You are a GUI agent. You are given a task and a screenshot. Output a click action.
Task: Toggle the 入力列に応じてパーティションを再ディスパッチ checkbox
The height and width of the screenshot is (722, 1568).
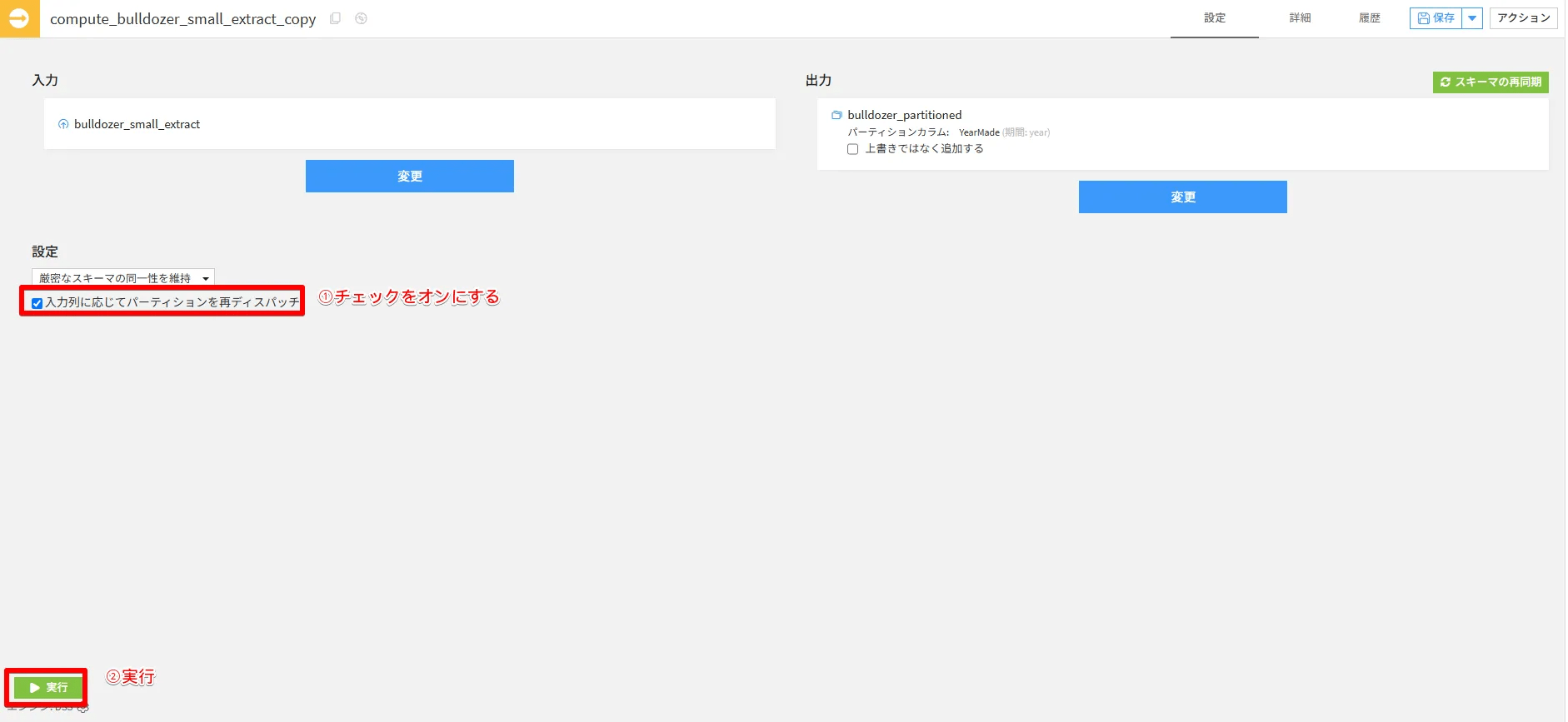pos(37,303)
